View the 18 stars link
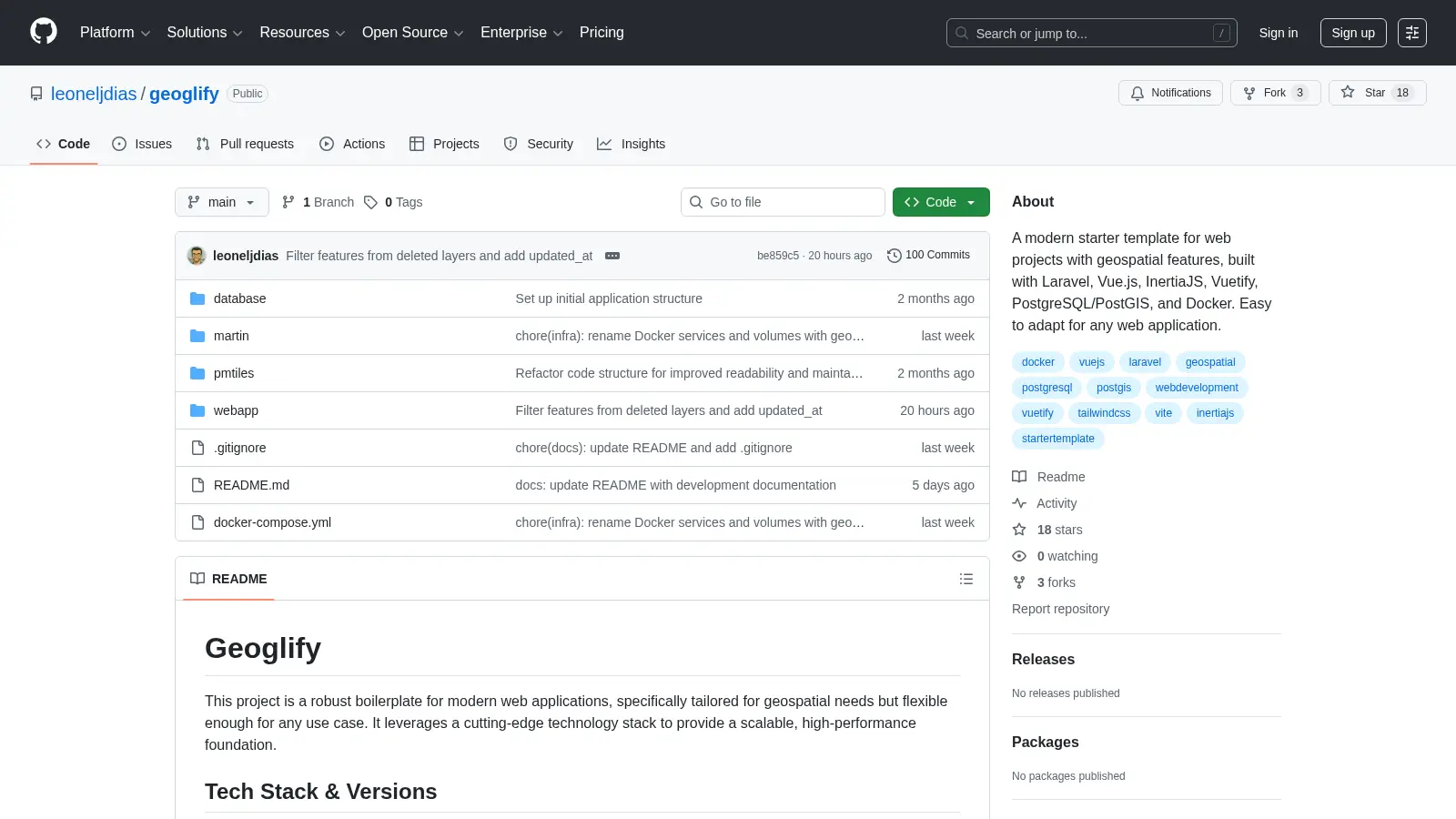 coord(1047,530)
